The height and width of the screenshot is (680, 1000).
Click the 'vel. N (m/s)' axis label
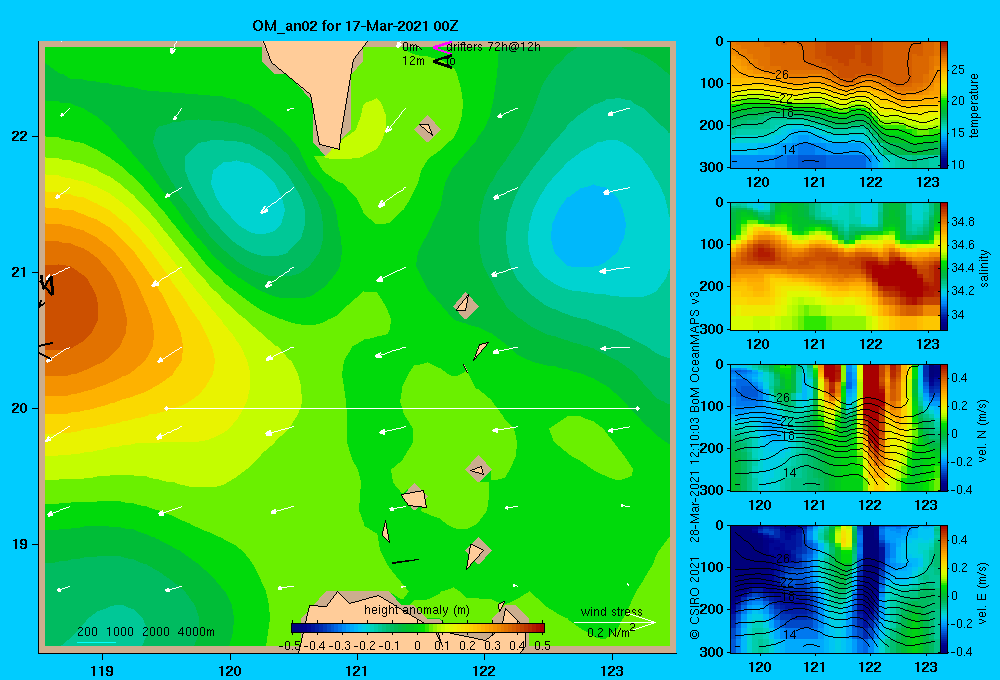pos(982,431)
